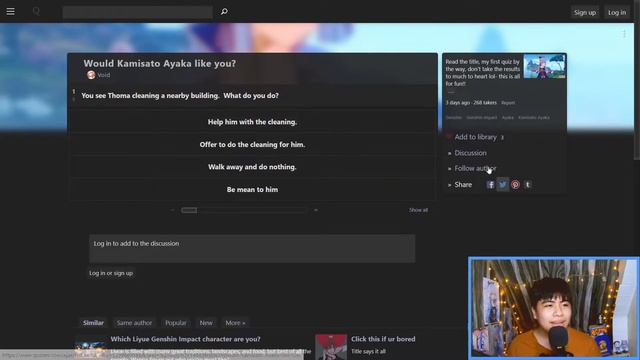Click the 'Ayaka' tag
Screen dimensions: 640x360
[x=507, y=118]
